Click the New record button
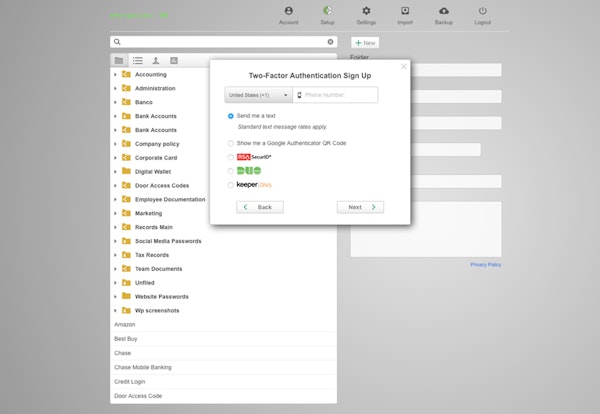 point(365,43)
